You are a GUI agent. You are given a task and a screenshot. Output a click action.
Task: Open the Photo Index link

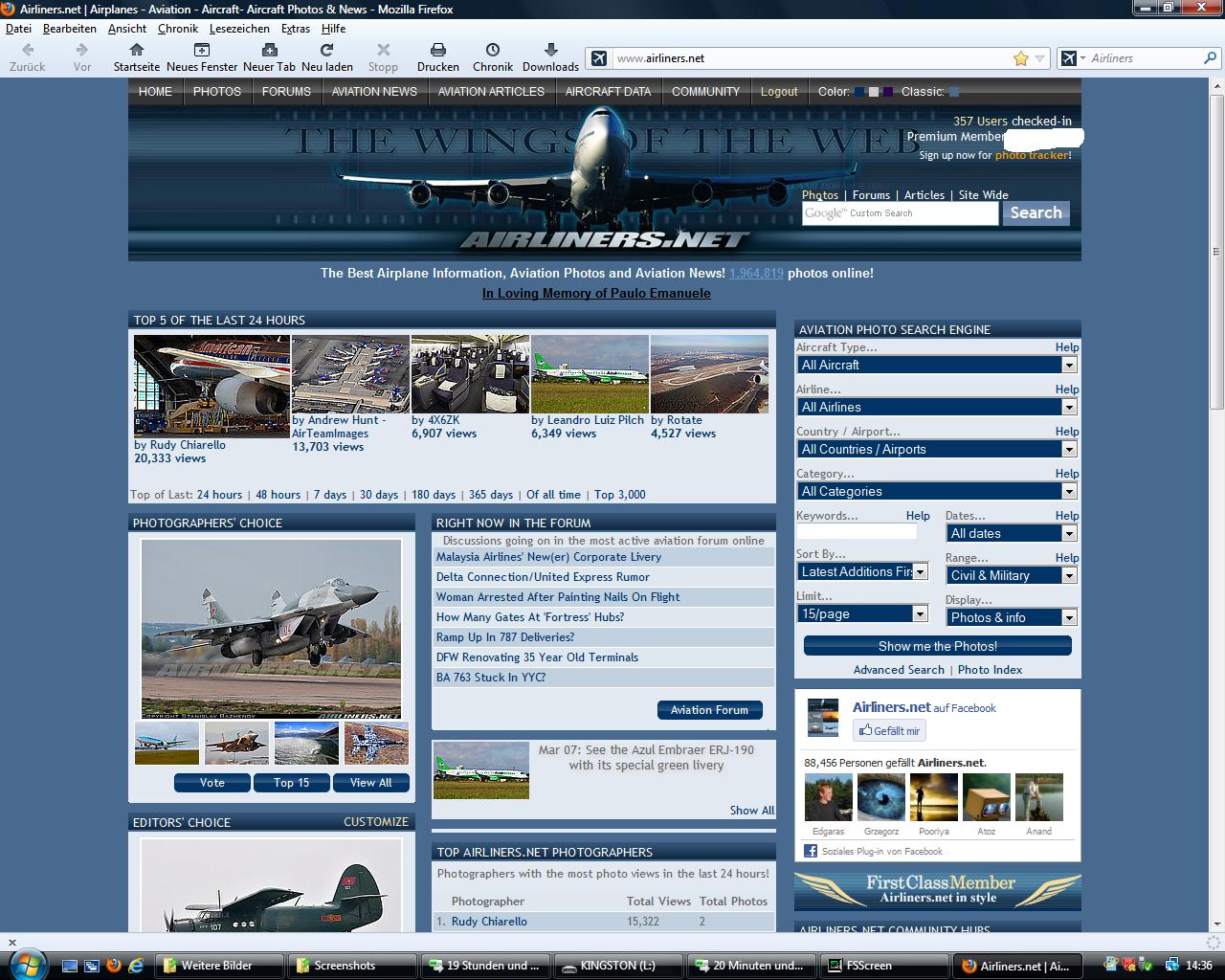point(990,670)
